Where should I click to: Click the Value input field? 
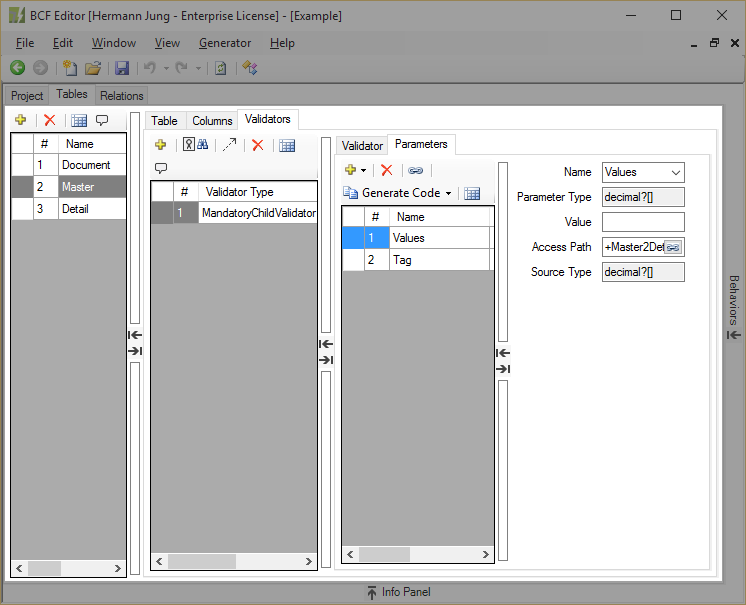643,222
